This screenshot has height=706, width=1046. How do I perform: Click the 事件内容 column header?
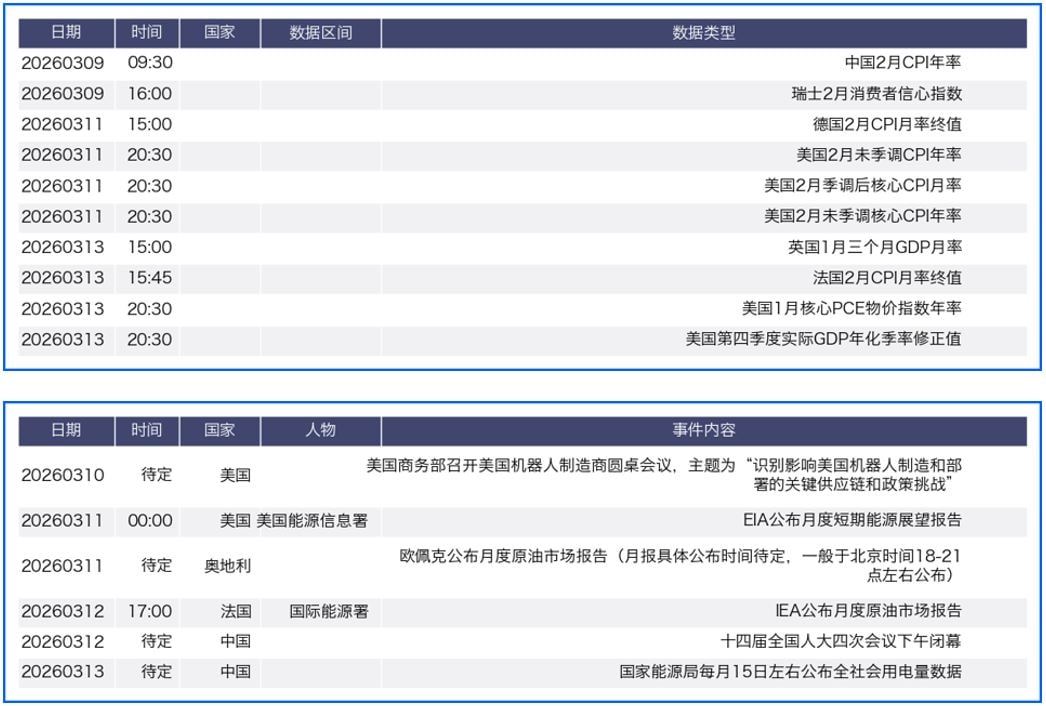tap(703, 430)
